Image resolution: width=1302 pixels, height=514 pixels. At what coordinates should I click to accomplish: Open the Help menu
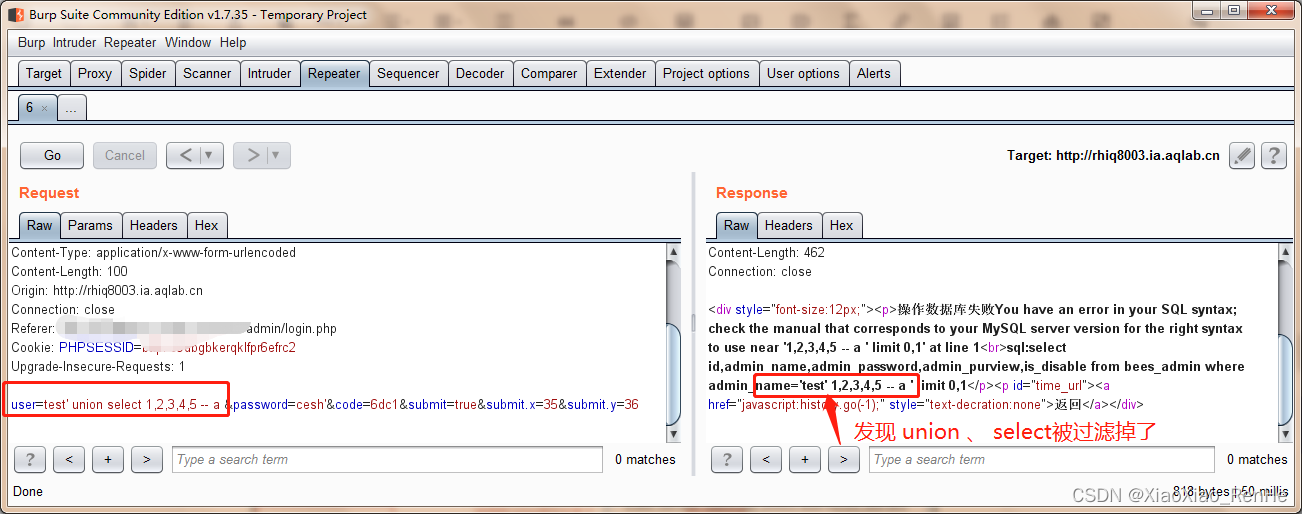click(x=233, y=42)
